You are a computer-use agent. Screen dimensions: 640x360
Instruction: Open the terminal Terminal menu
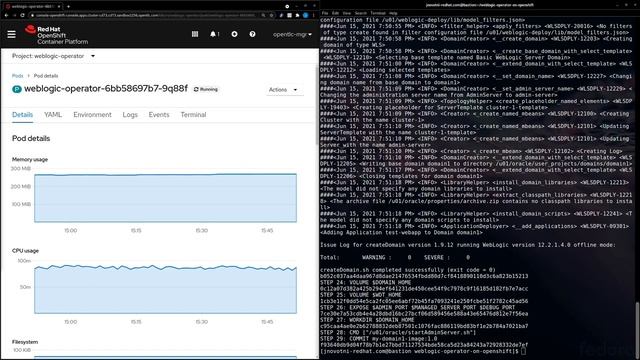(x=378, y=13)
